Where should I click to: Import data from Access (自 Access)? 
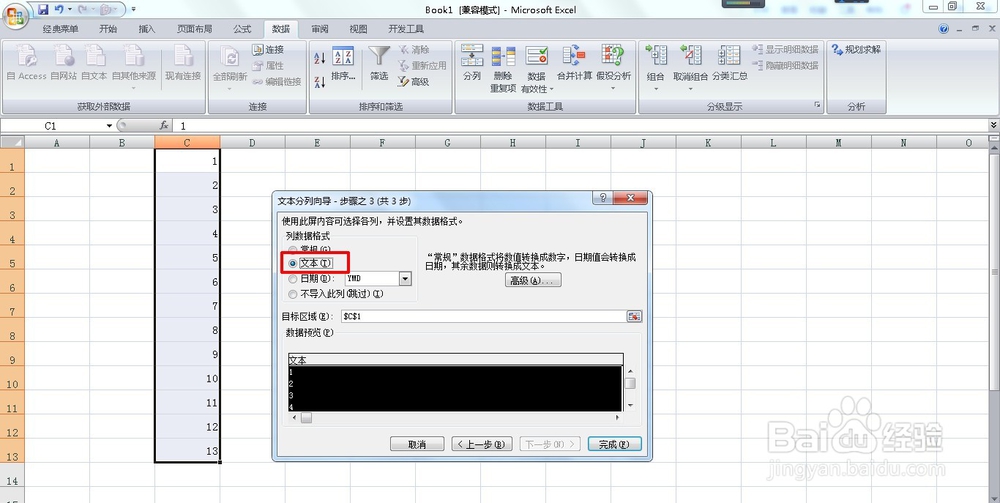tap(27, 62)
